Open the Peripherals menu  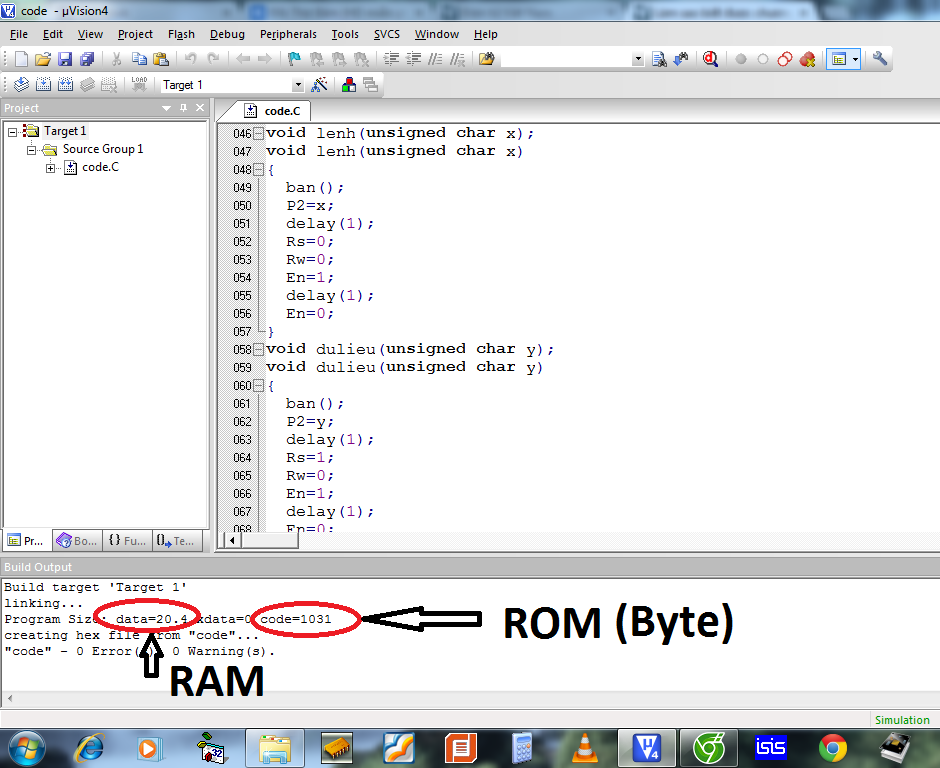(x=288, y=34)
